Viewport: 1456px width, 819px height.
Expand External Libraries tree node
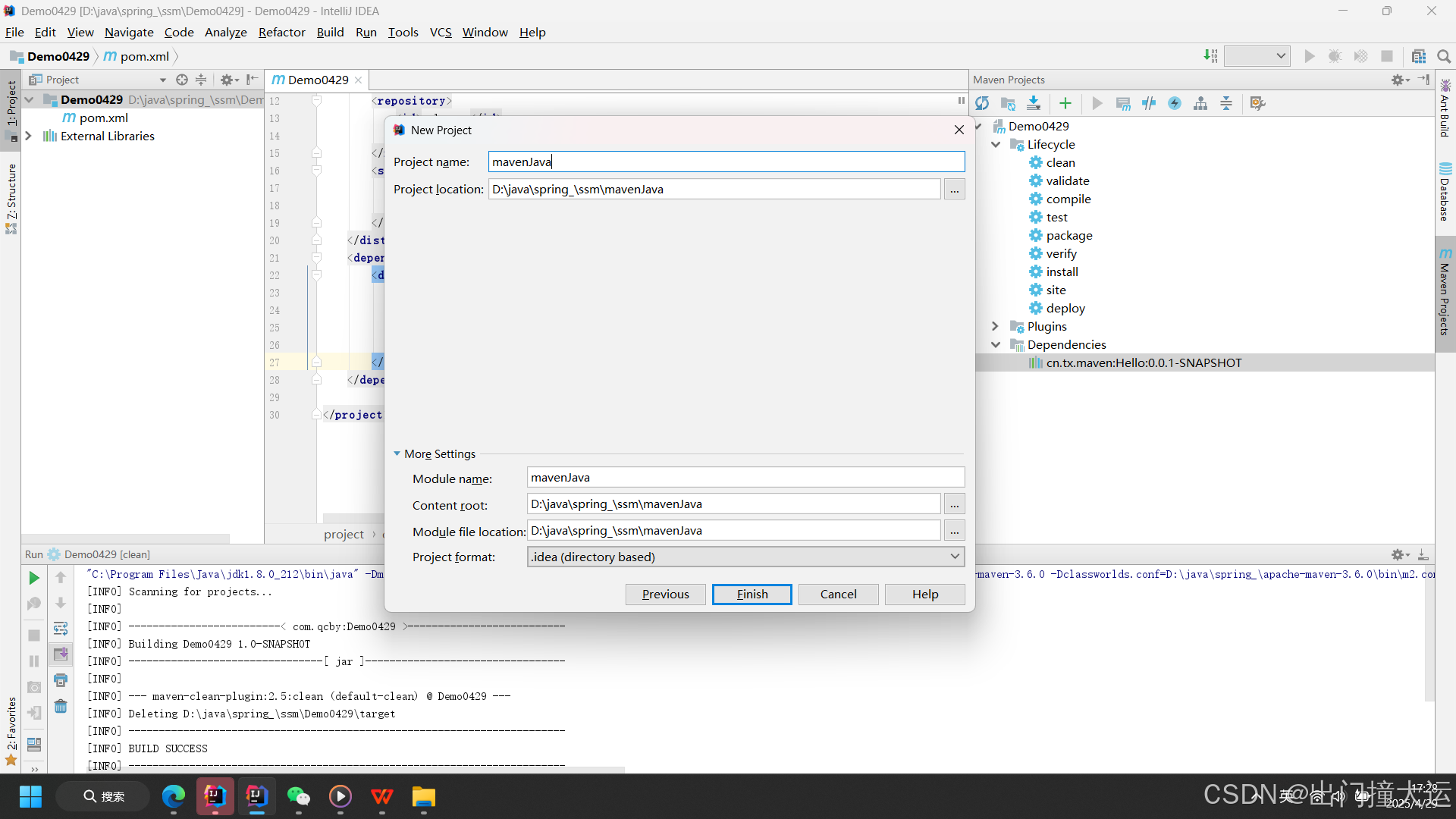(x=29, y=136)
